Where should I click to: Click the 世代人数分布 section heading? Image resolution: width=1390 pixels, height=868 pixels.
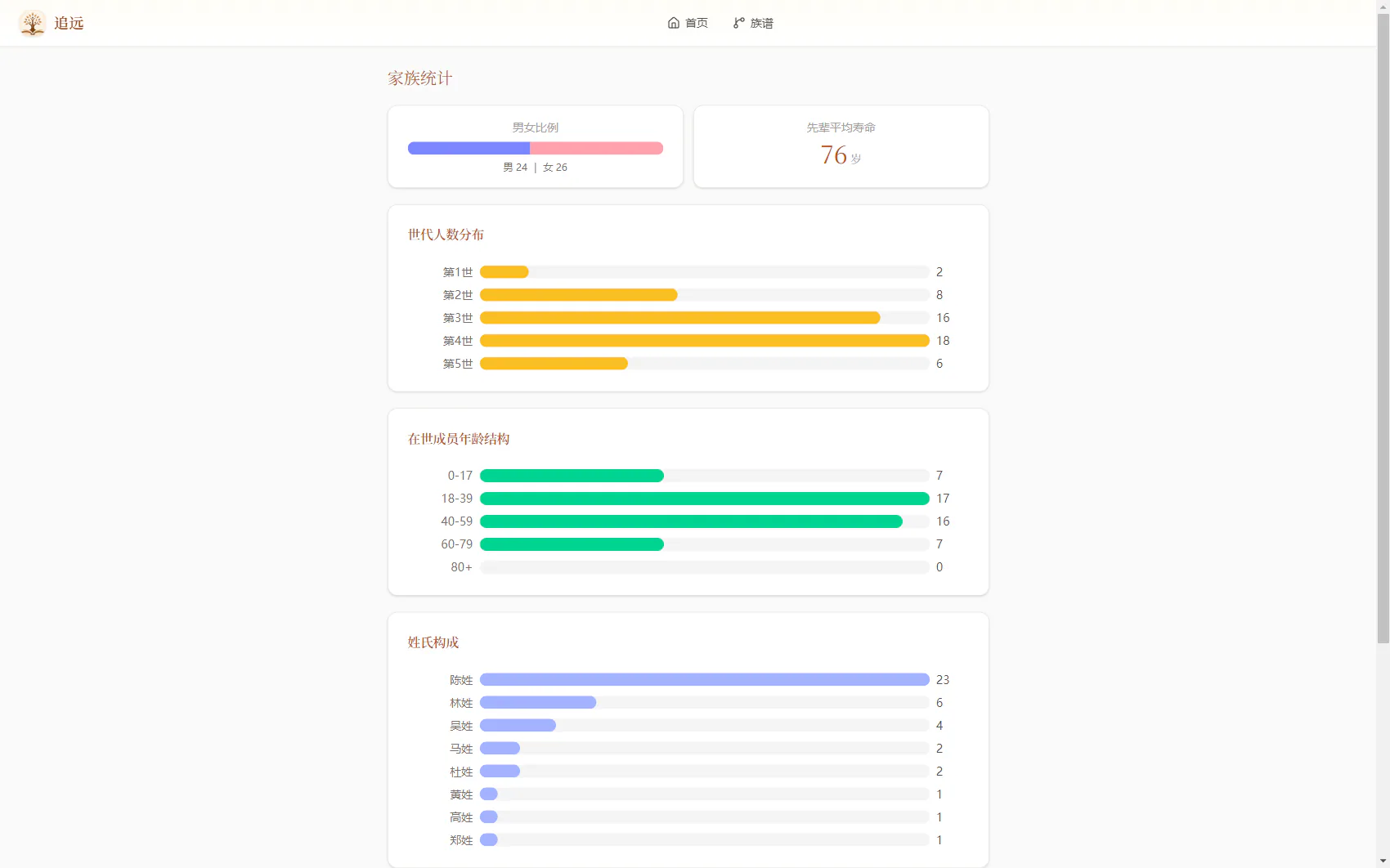click(x=446, y=235)
